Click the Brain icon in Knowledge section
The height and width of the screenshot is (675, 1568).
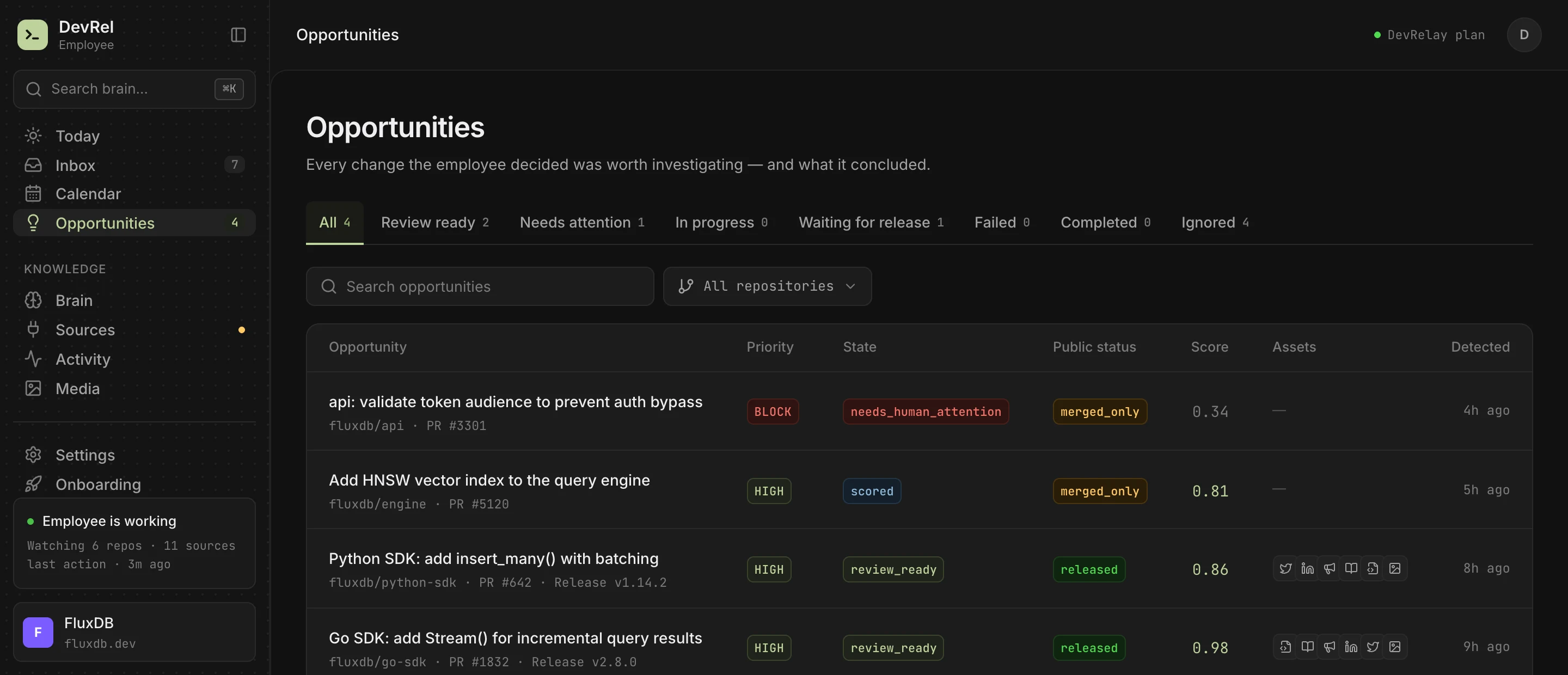point(33,300)
